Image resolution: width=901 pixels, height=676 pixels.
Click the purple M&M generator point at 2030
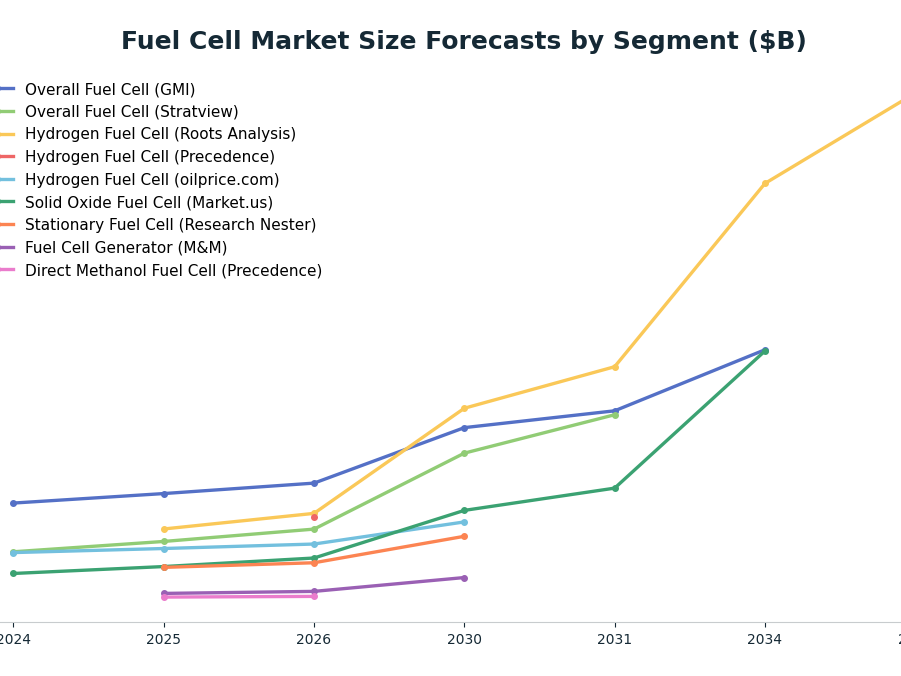tap(464, 578)
